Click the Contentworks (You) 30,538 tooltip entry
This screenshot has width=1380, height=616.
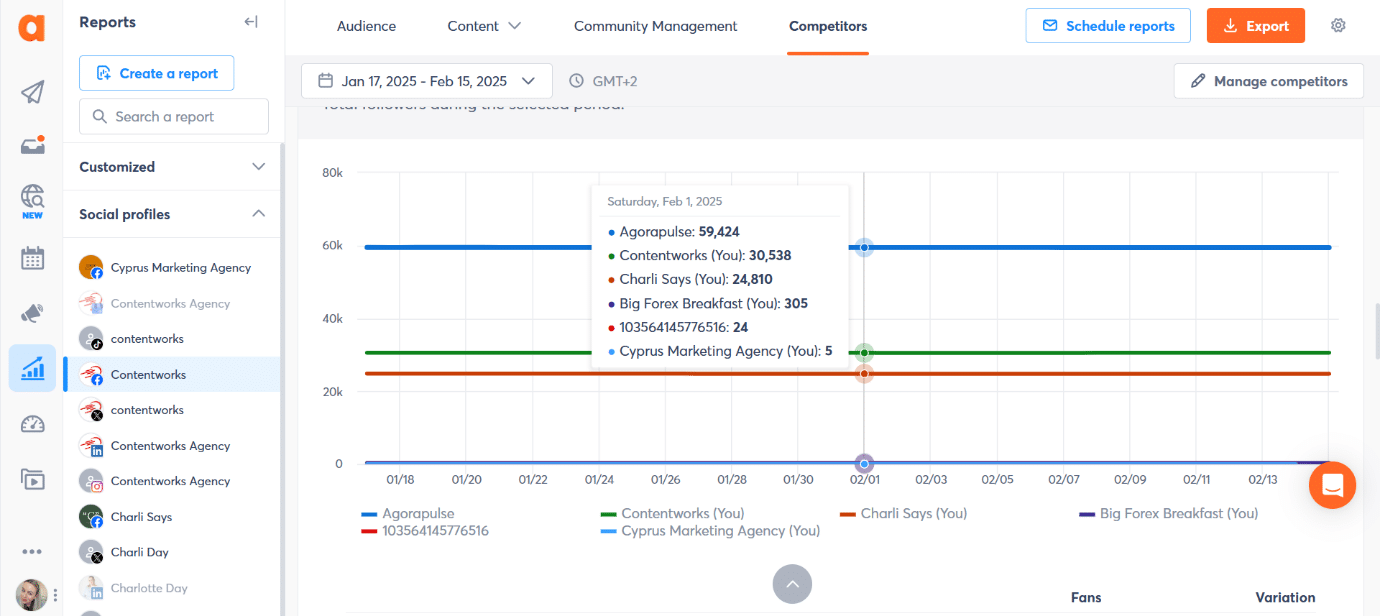[699, 256]
